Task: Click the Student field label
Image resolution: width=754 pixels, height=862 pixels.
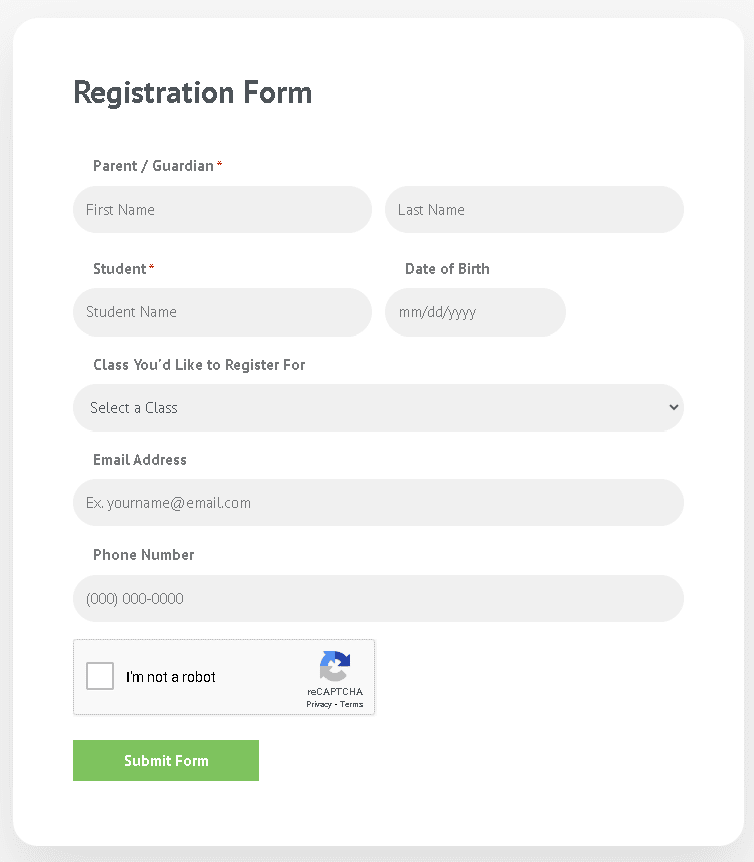Action: (119, 269)
